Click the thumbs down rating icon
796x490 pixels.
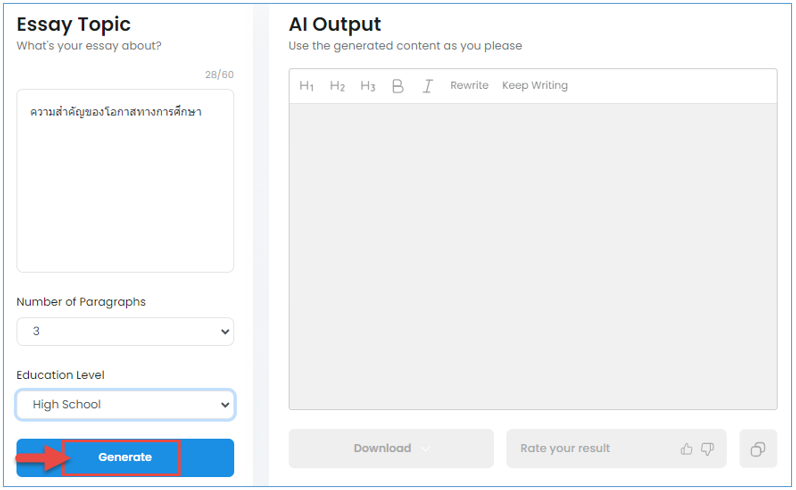(x=707, y=449)
